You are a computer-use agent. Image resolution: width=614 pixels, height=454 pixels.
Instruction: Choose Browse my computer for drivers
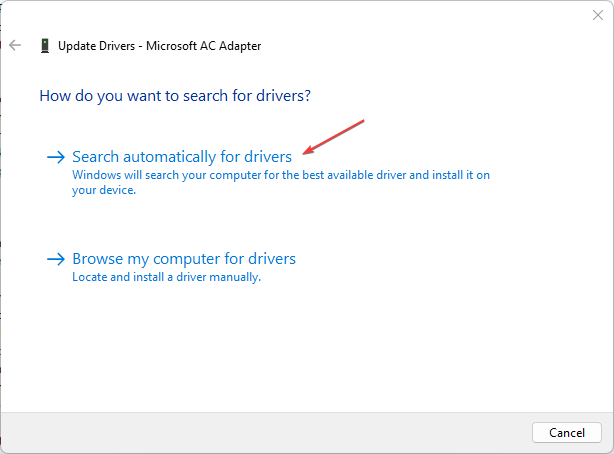tap(184, 259)
